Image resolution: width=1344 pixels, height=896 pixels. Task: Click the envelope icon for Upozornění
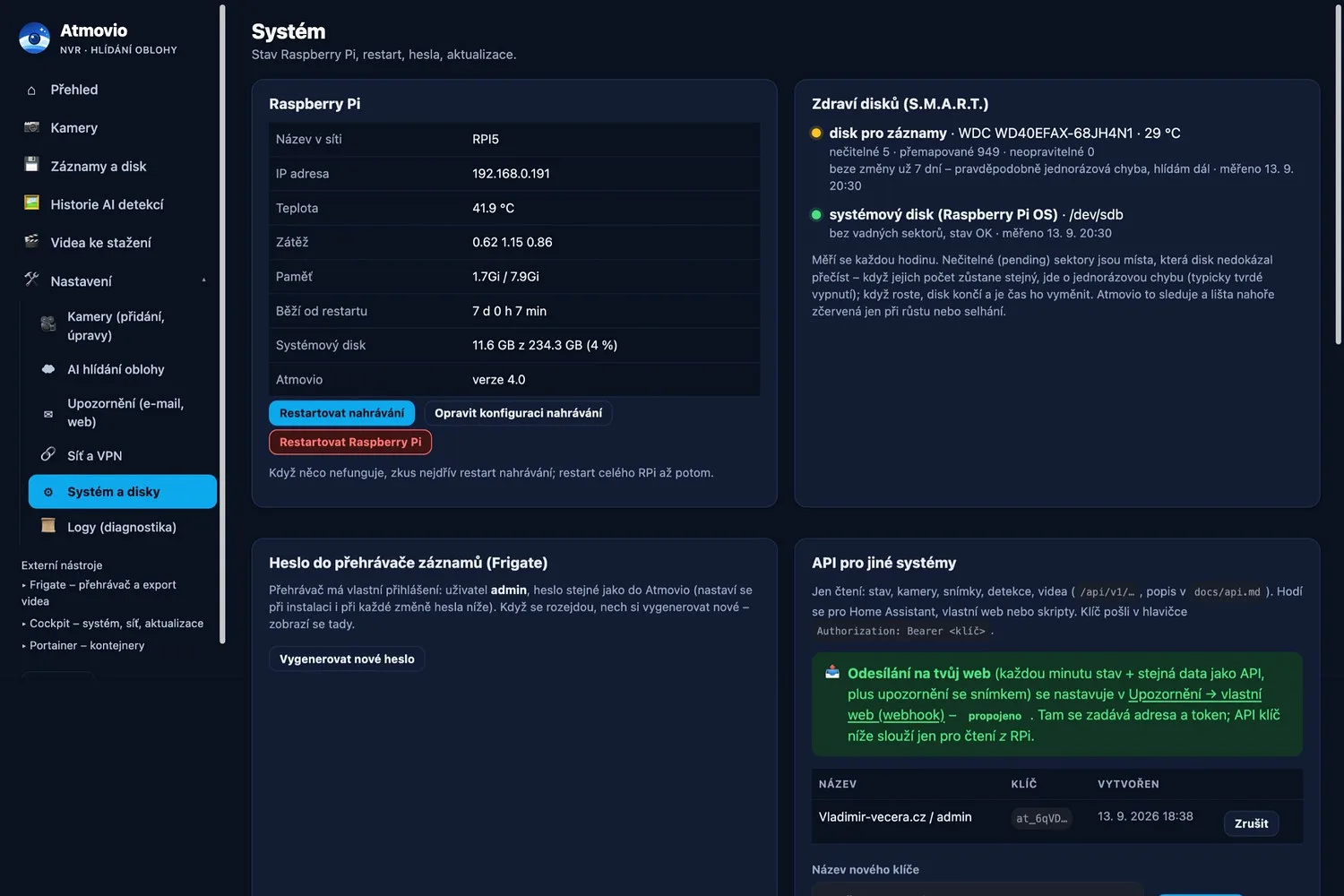(48, 414)
